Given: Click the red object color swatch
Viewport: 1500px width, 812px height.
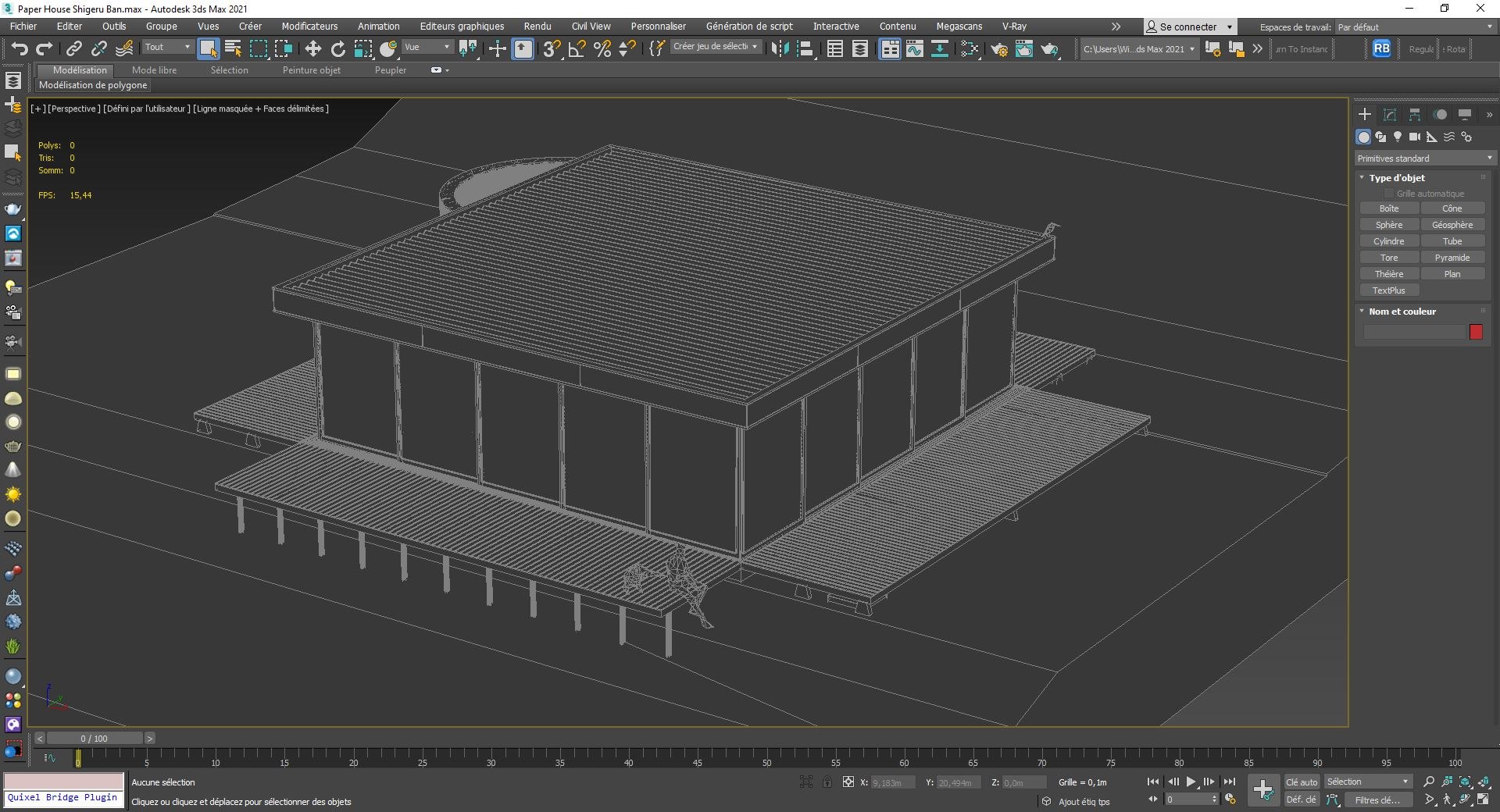Looking at the screenshot, I should (1476, 332).
